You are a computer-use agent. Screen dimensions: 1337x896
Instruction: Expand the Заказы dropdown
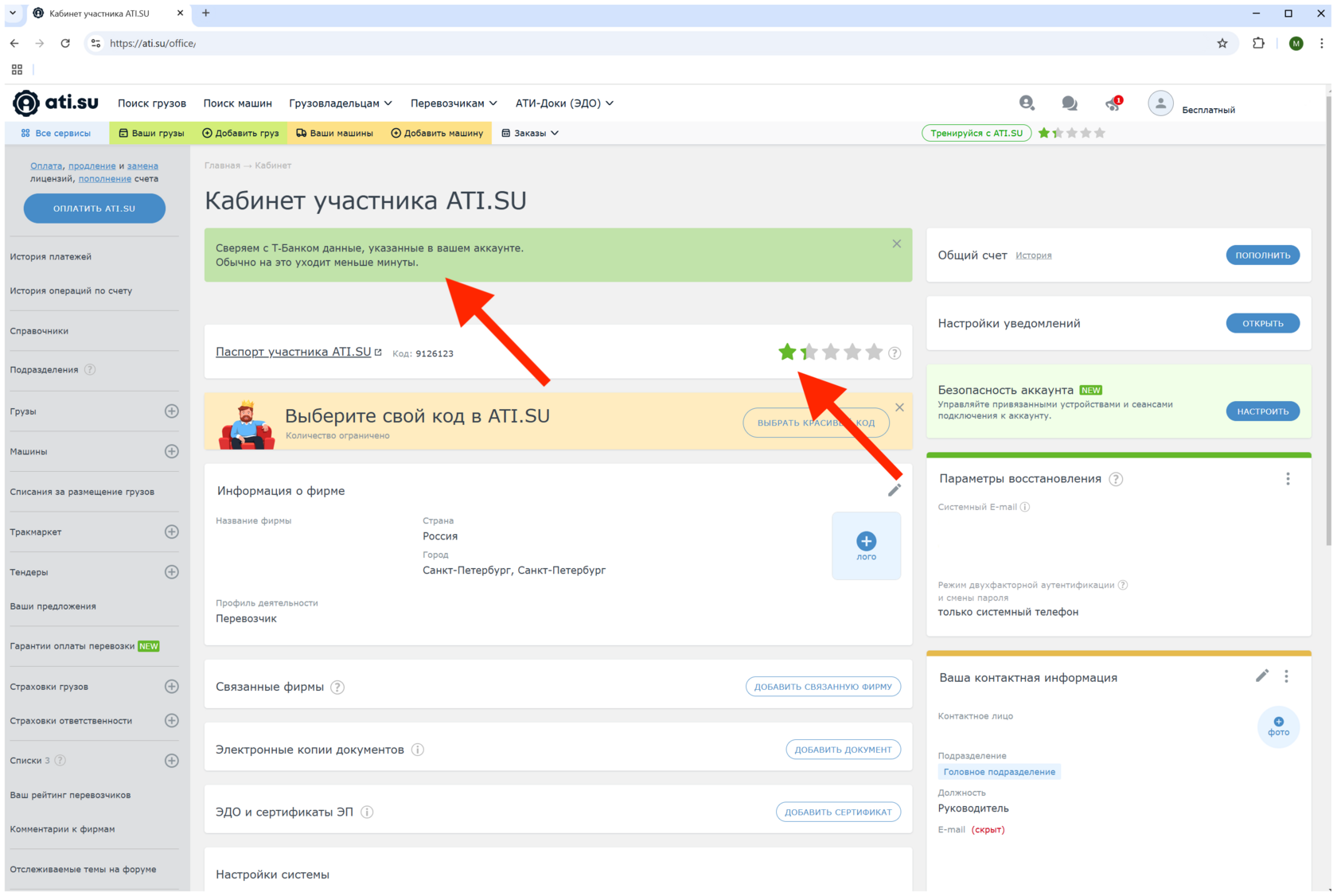click(530, 134)
